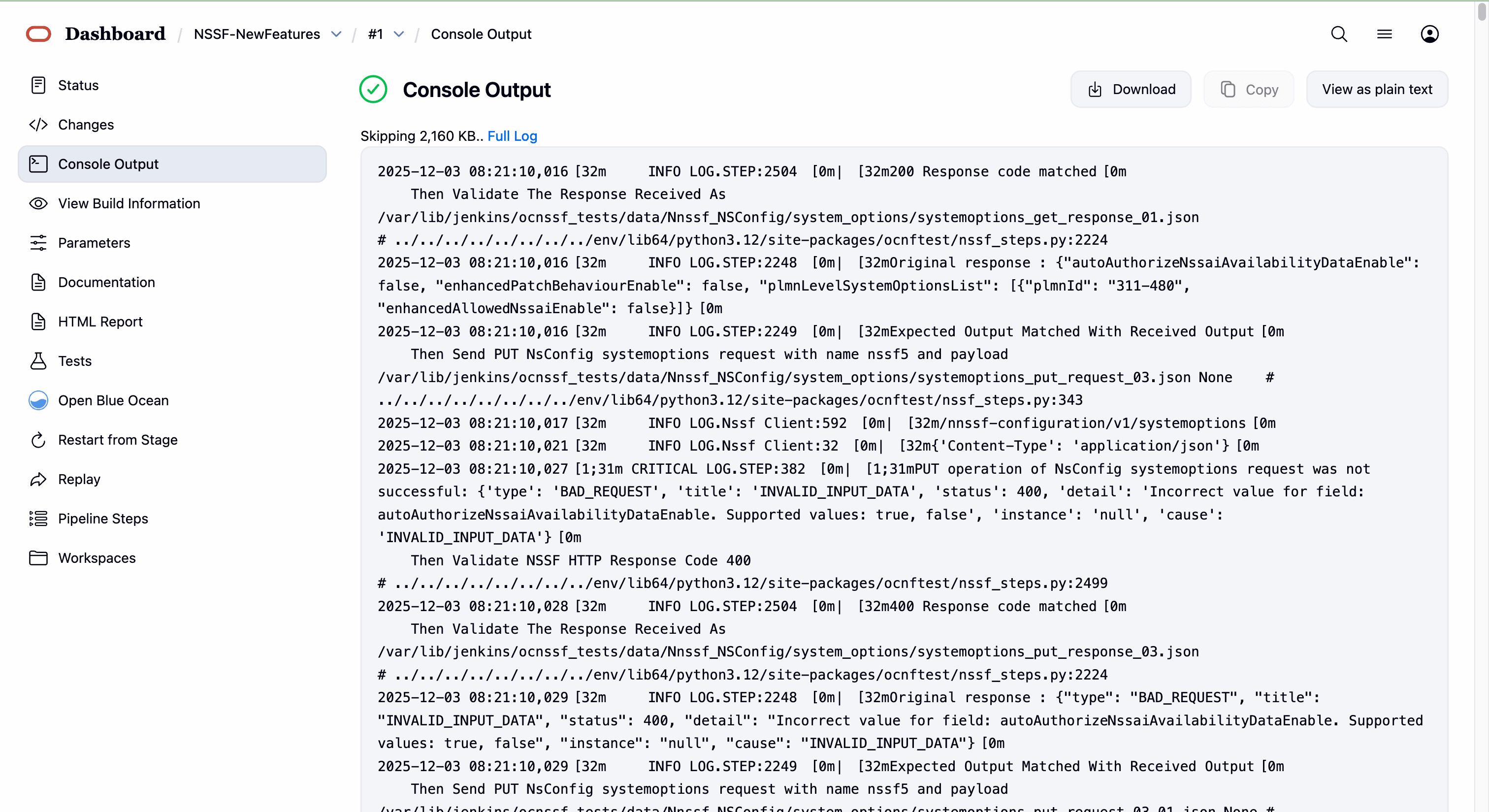Click View as plain text button
This screenshot has height=812, width=1489.
1376,90
